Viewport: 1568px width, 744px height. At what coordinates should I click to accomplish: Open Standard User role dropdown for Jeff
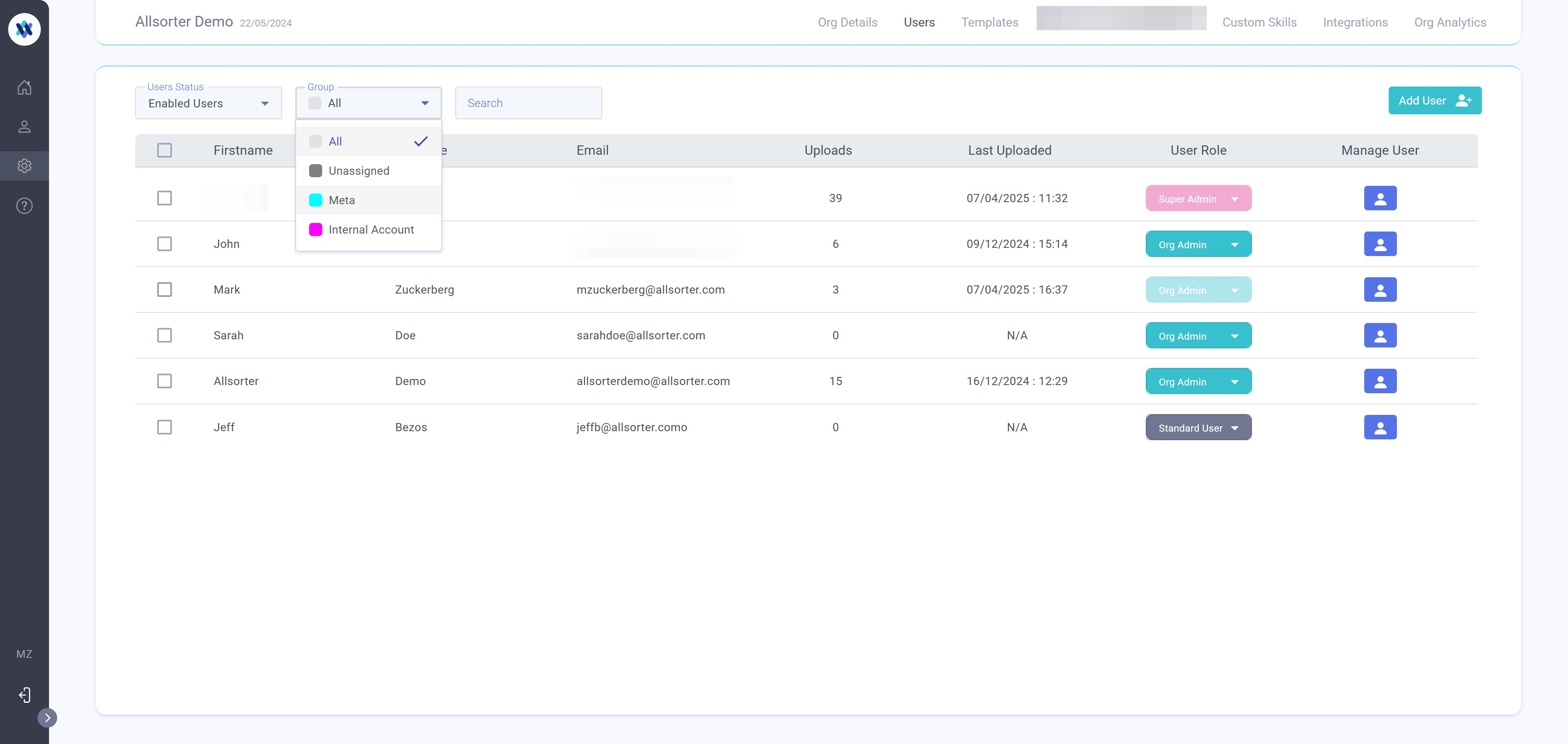tap(1198, 428)
